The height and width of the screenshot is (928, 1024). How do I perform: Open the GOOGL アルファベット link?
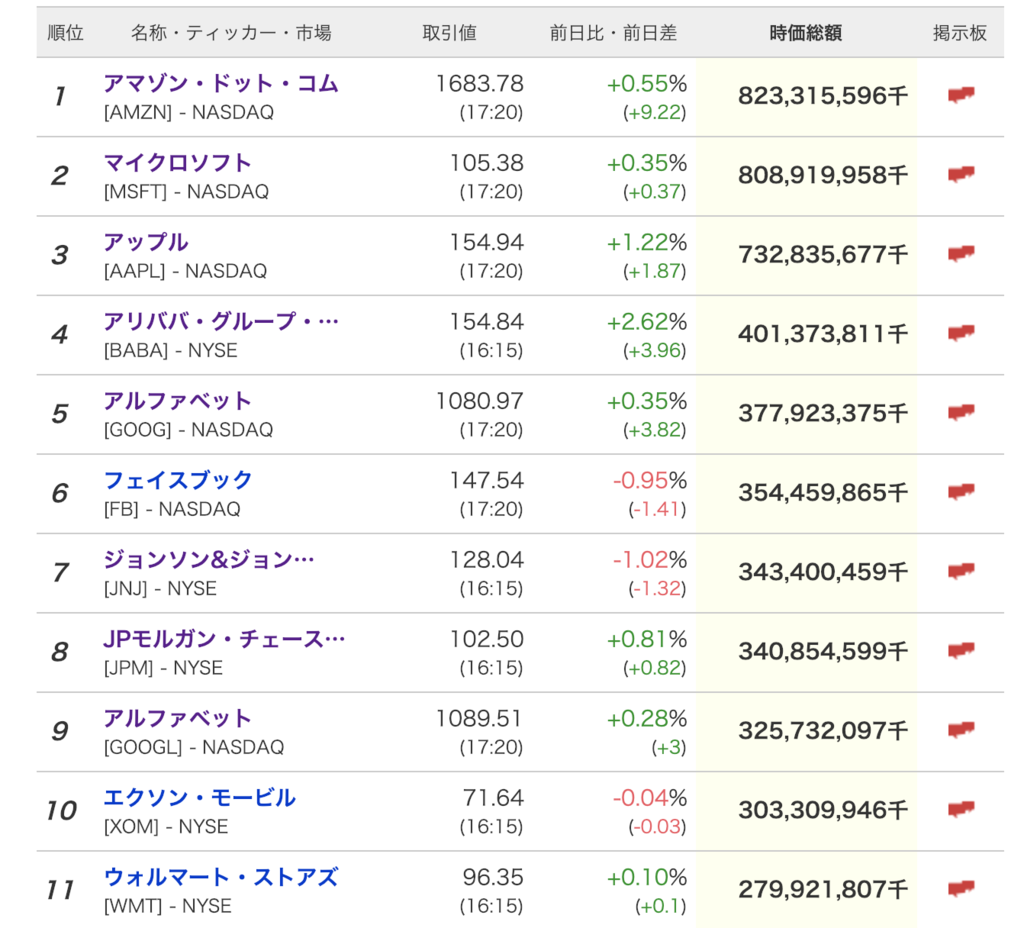click(x=178, y=718)
